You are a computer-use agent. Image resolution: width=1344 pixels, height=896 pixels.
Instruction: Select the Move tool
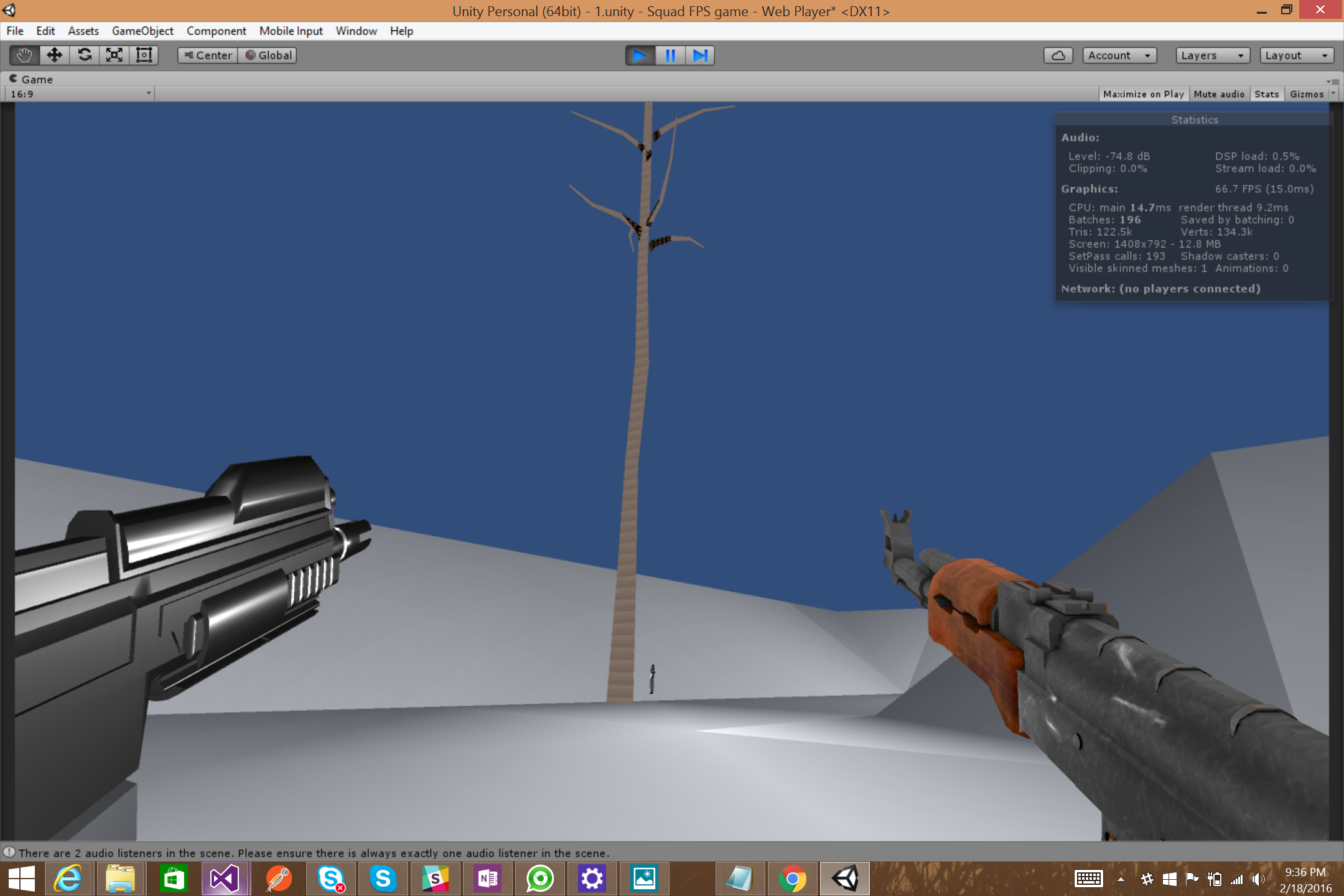click(x=55, y=55)
